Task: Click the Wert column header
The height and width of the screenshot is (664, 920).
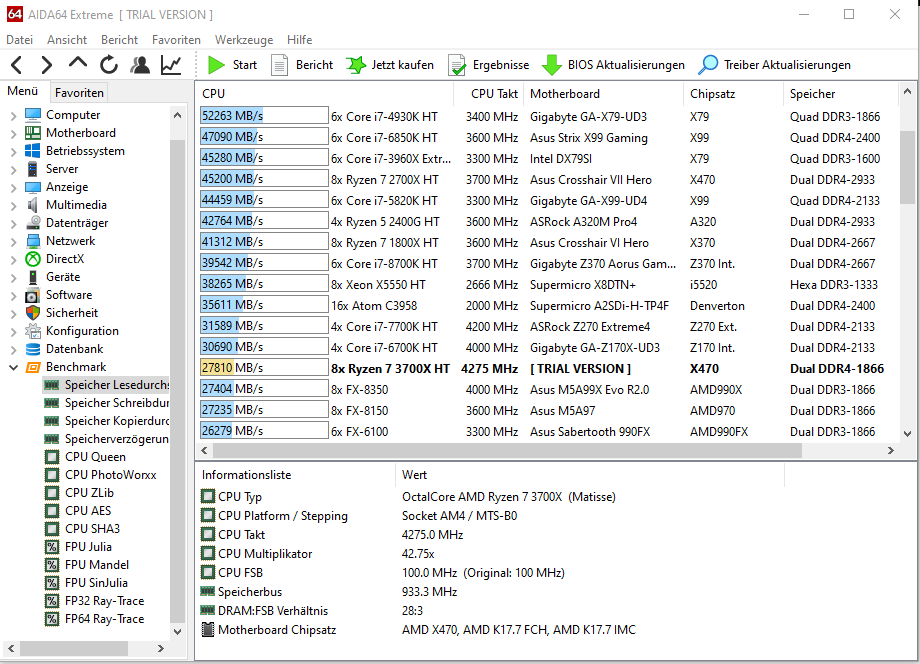Action: (590, 475)
